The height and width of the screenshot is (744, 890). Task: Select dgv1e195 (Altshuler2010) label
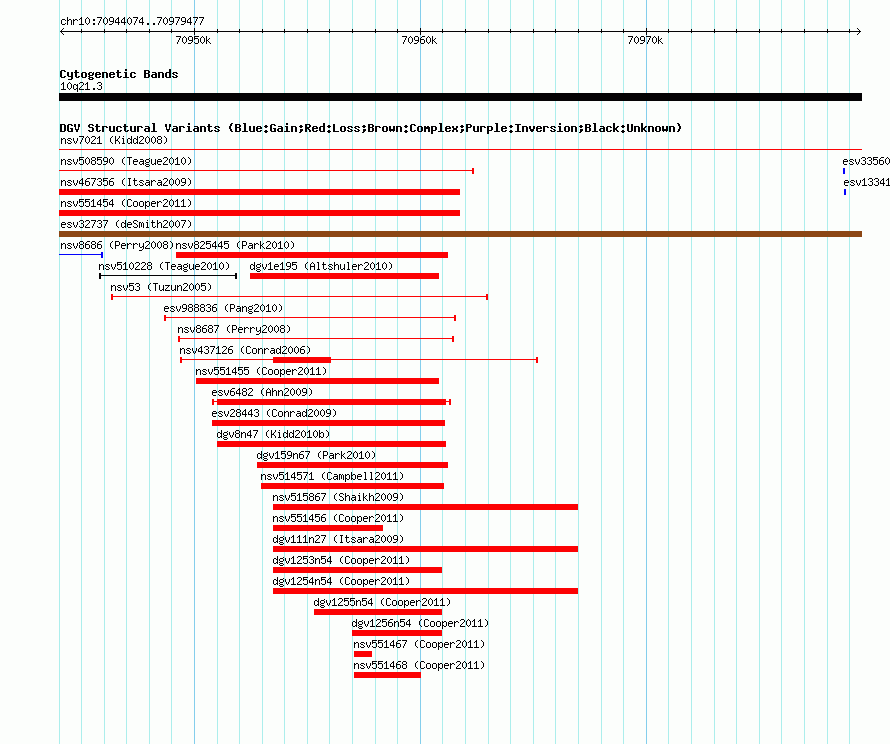321,266
